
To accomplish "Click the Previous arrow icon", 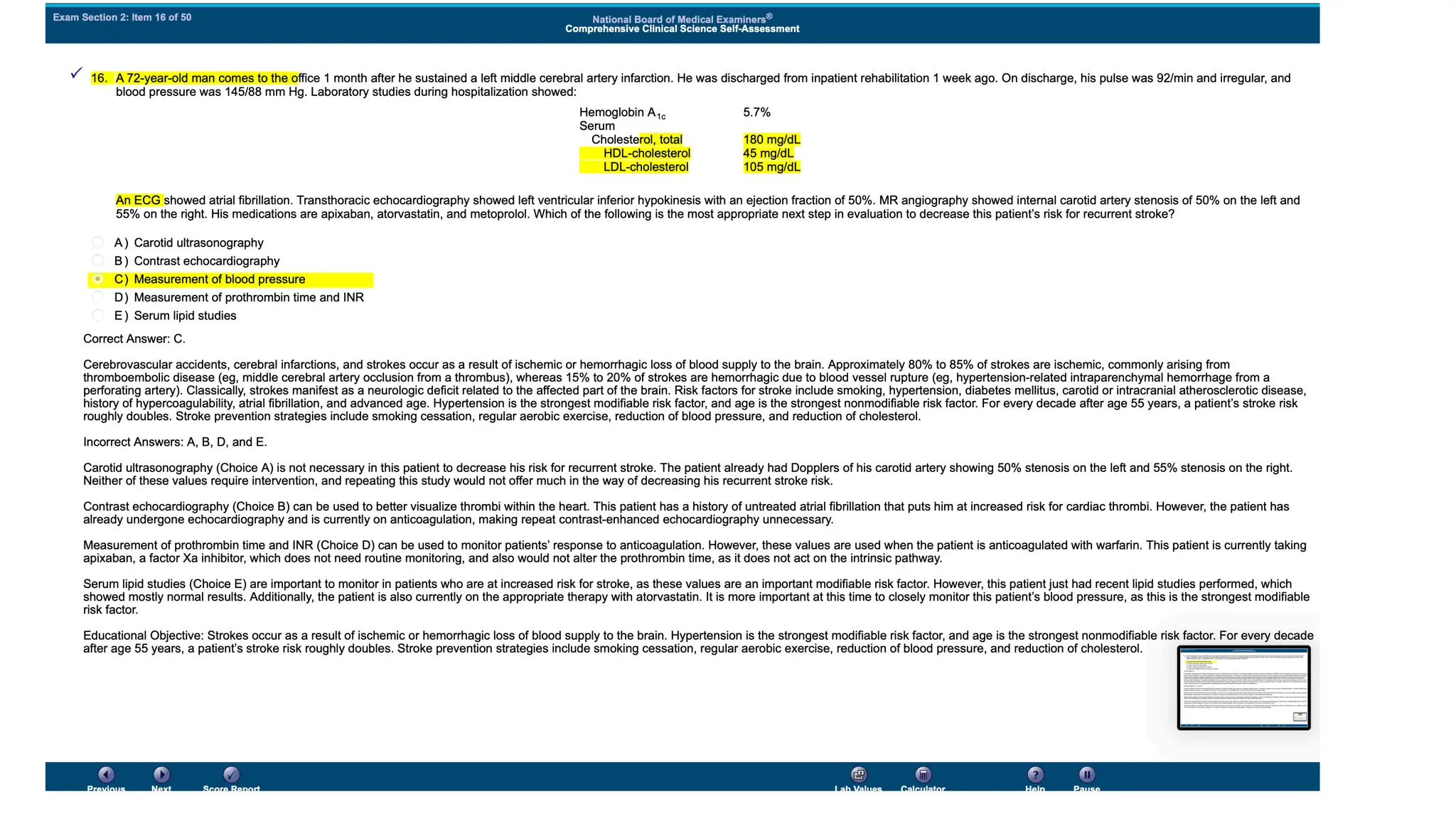I will click(106, 774).
